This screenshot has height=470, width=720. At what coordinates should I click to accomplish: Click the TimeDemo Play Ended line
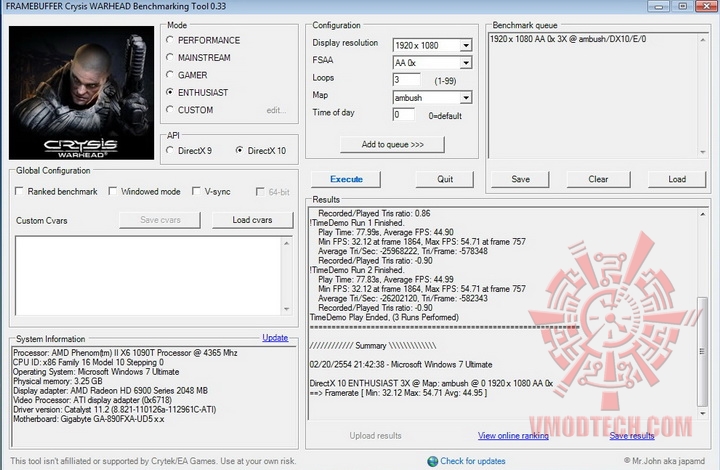[x=384, y=318]
